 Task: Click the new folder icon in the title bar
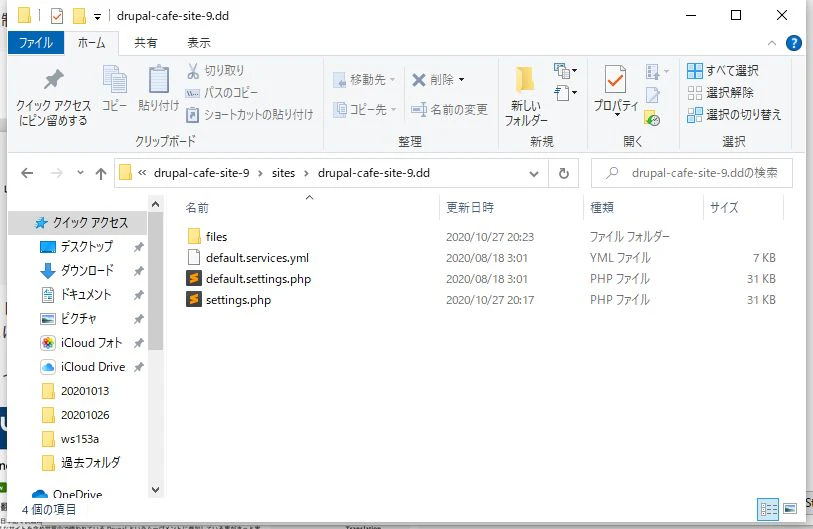[x=79, y=16]
